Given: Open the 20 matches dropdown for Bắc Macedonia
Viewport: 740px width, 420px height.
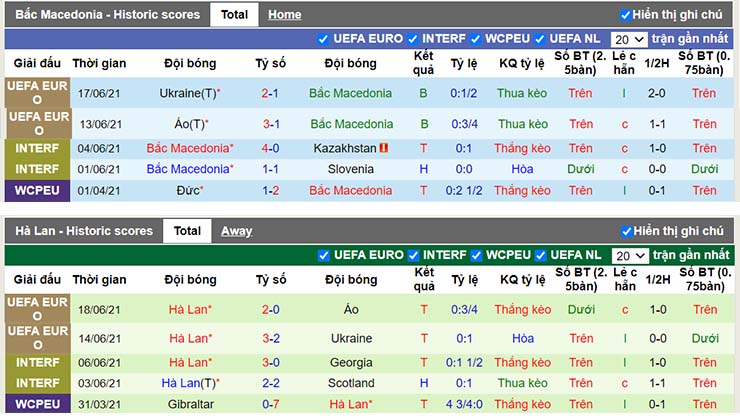Looking at the screenshot, I should [629, 39].
